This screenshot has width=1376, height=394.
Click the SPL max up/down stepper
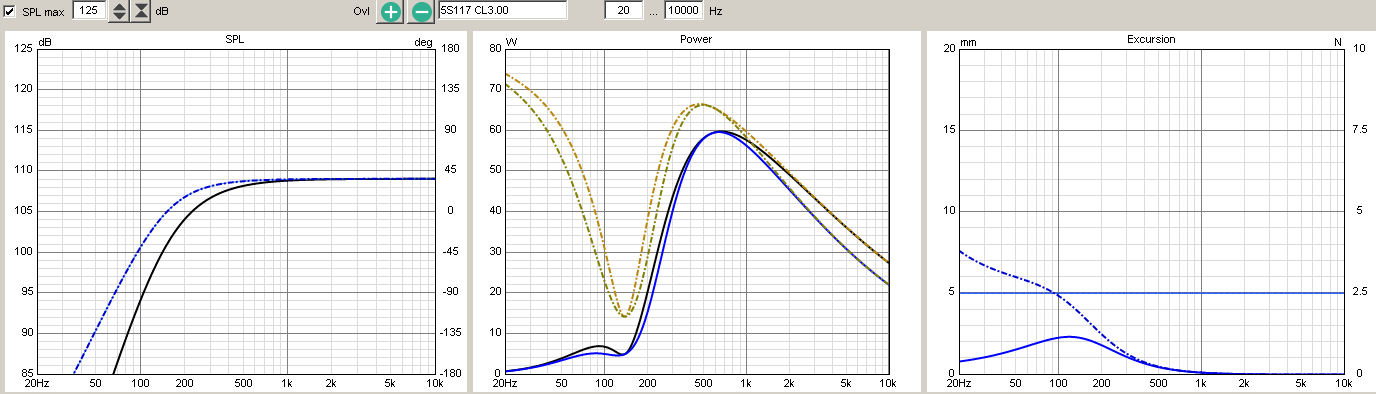[x=119, y=12]
